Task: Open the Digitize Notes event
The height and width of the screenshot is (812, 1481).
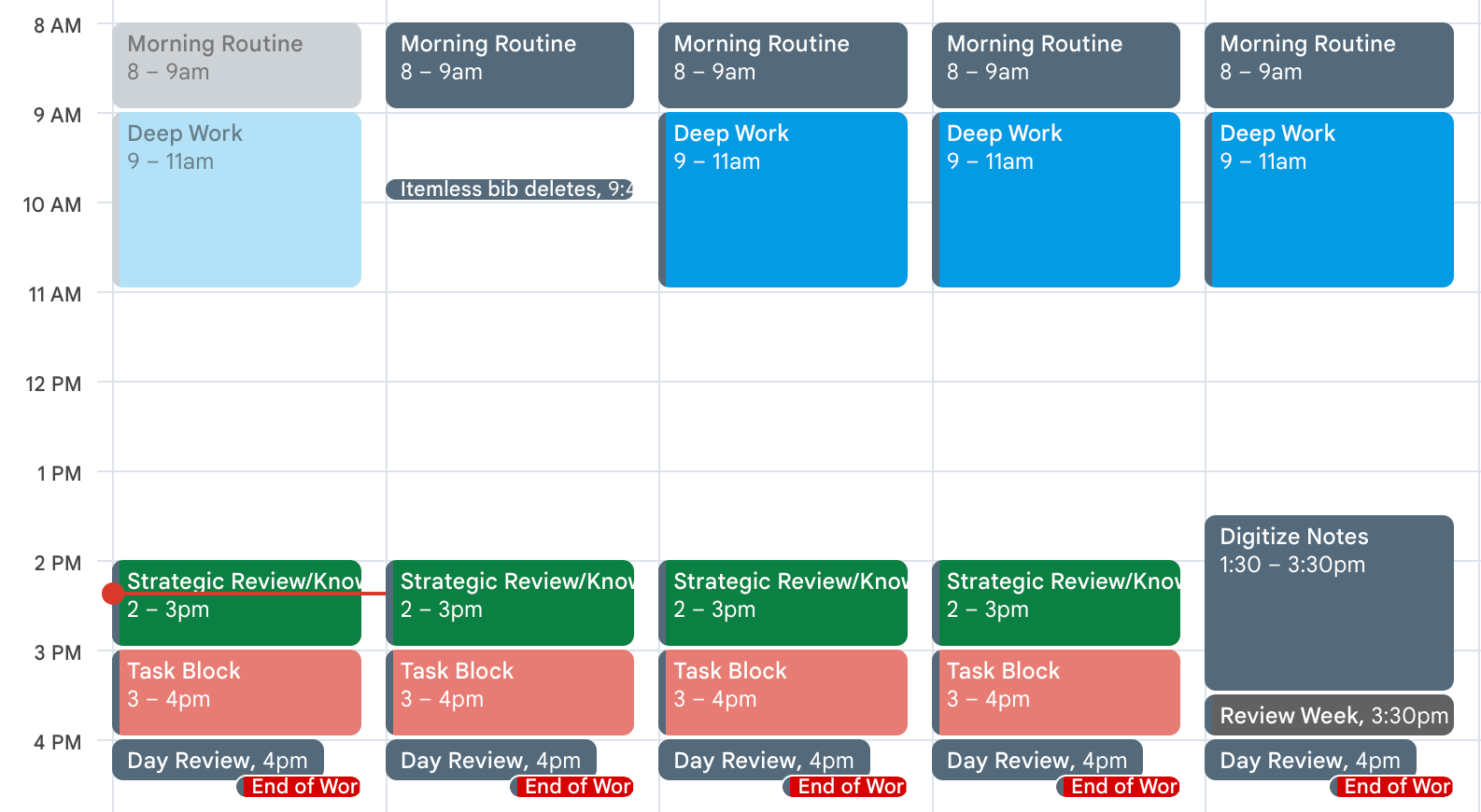Action: pos(1329,603)
